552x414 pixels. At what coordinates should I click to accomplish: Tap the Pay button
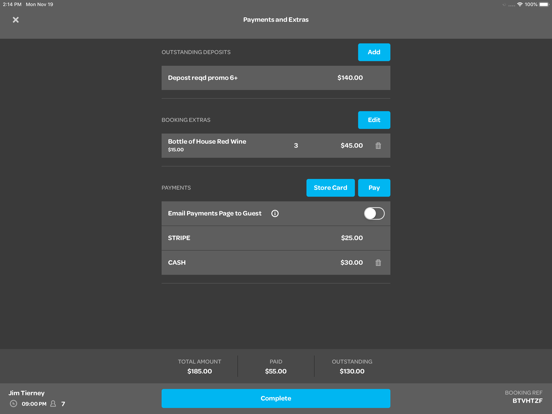coord(374,188)
